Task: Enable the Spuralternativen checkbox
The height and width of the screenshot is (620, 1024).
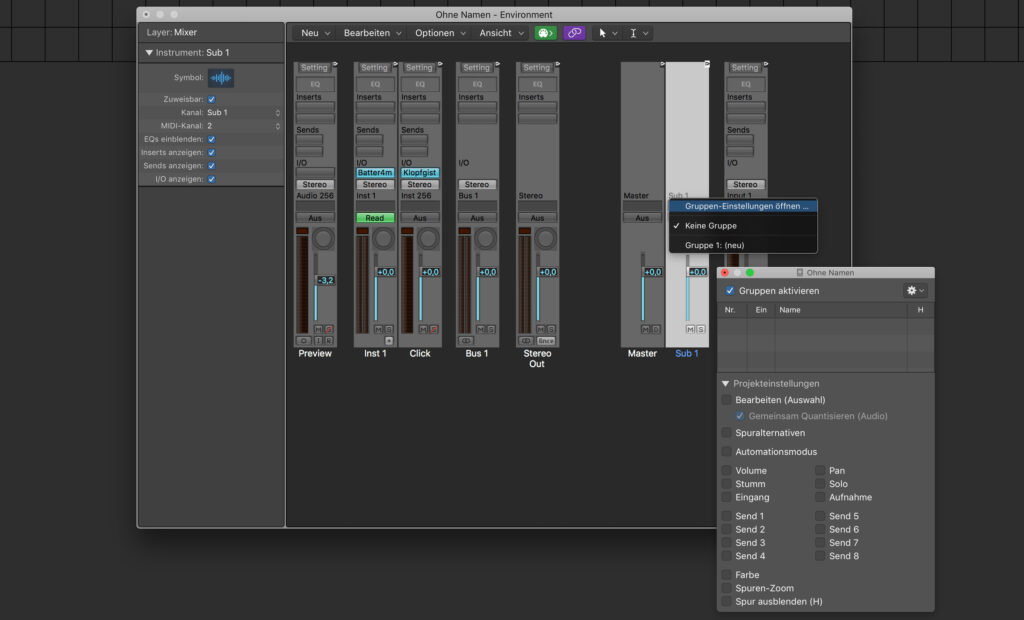Action: (x=726, y=432)
